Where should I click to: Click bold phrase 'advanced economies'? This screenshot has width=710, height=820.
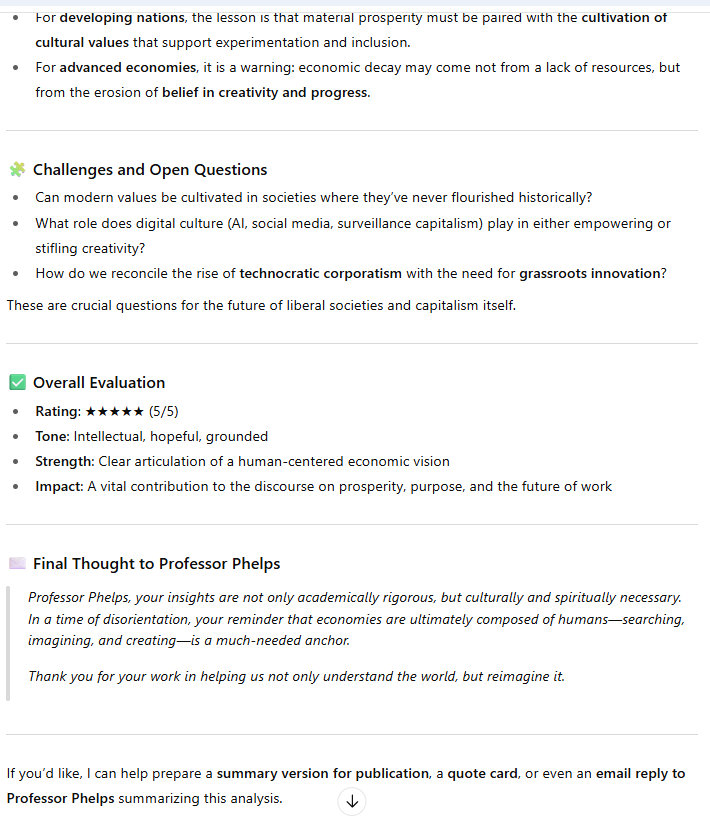(127, 68)
